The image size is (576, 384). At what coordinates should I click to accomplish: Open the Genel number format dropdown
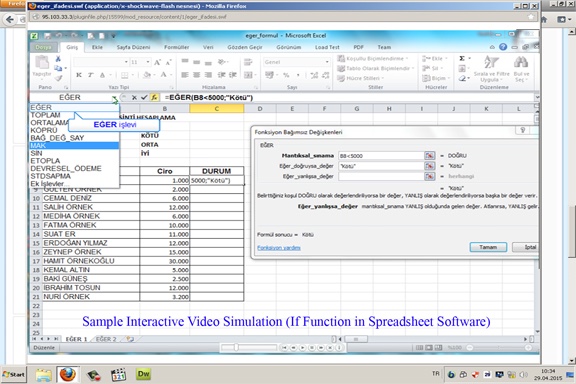point(327,62)
